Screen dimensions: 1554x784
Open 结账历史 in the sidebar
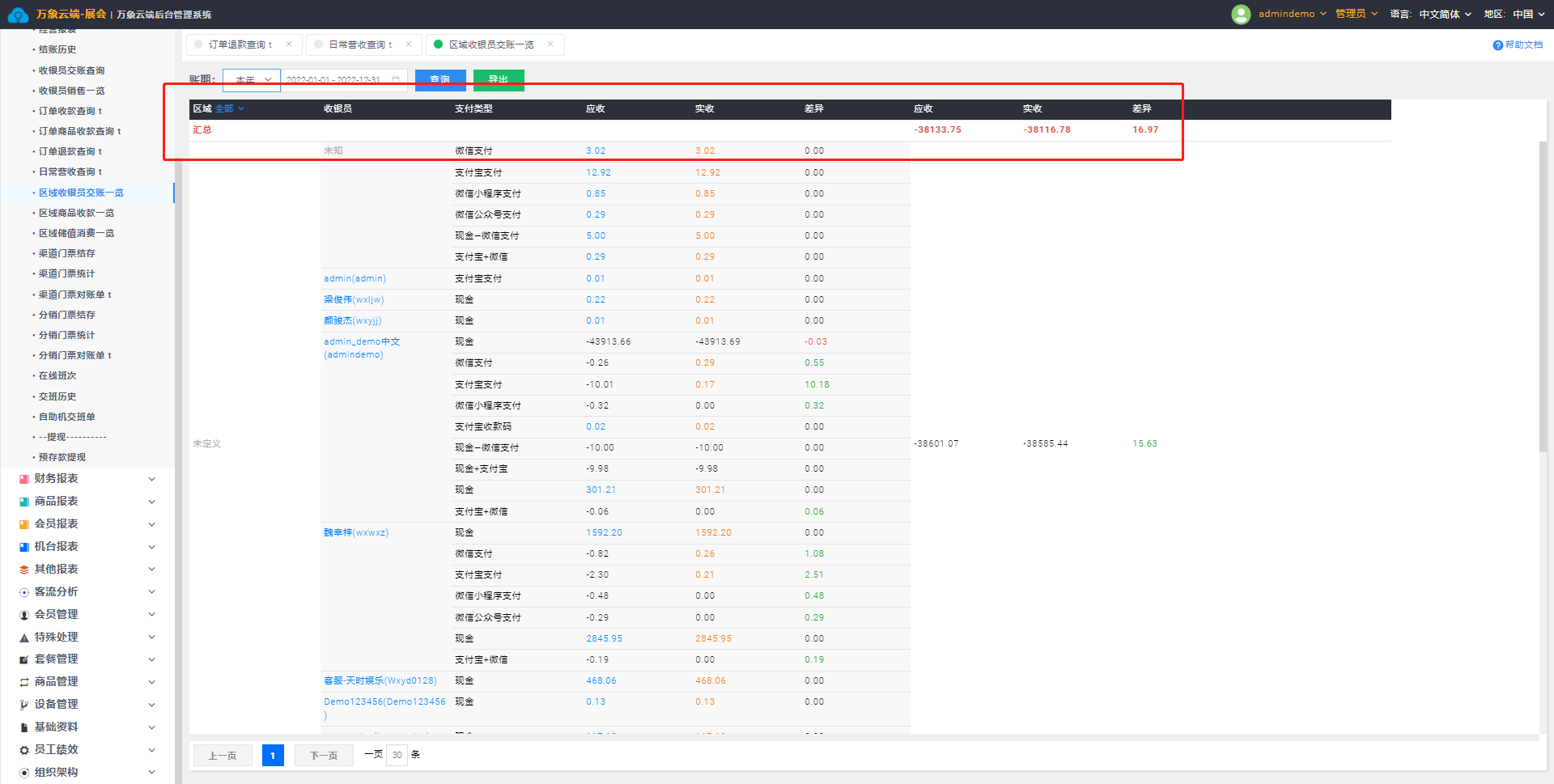click(x=57, y=49)
